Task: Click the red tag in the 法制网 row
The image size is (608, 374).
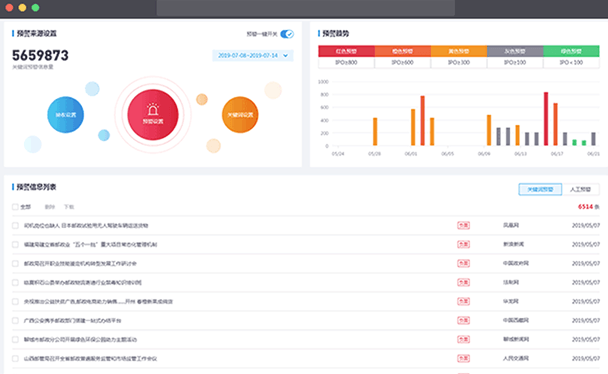Action: click(463, 282)
